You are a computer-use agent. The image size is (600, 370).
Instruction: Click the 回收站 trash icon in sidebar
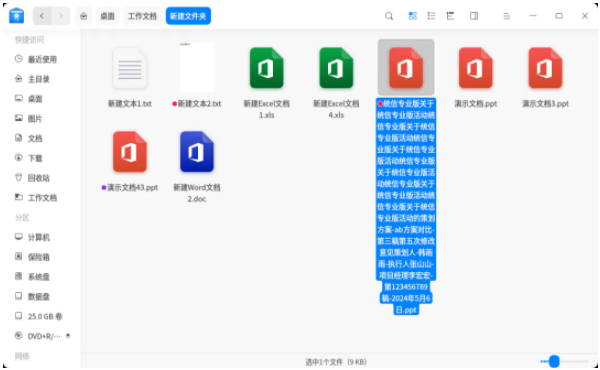click(x=18, y=178)
